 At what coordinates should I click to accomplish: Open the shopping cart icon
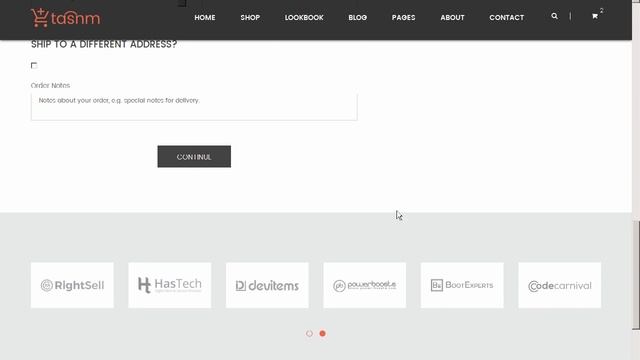click(595, 16)
